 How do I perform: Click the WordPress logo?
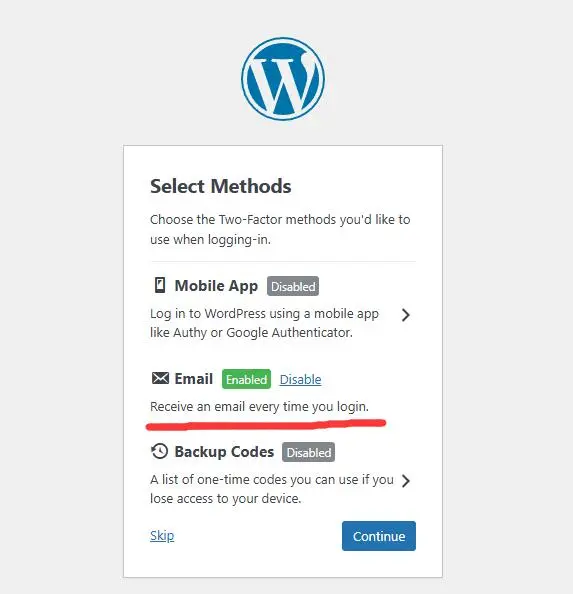(283, 79)
